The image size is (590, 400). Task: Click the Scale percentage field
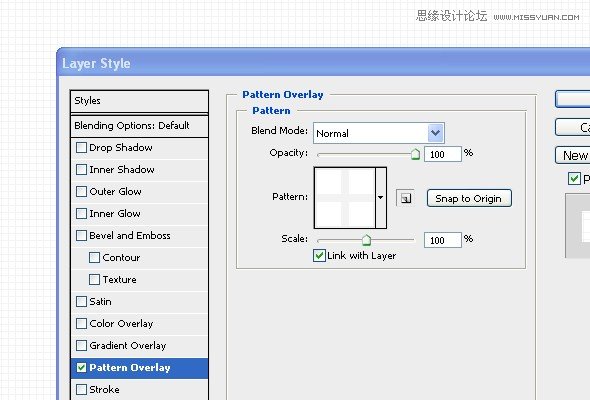[442, 240]
